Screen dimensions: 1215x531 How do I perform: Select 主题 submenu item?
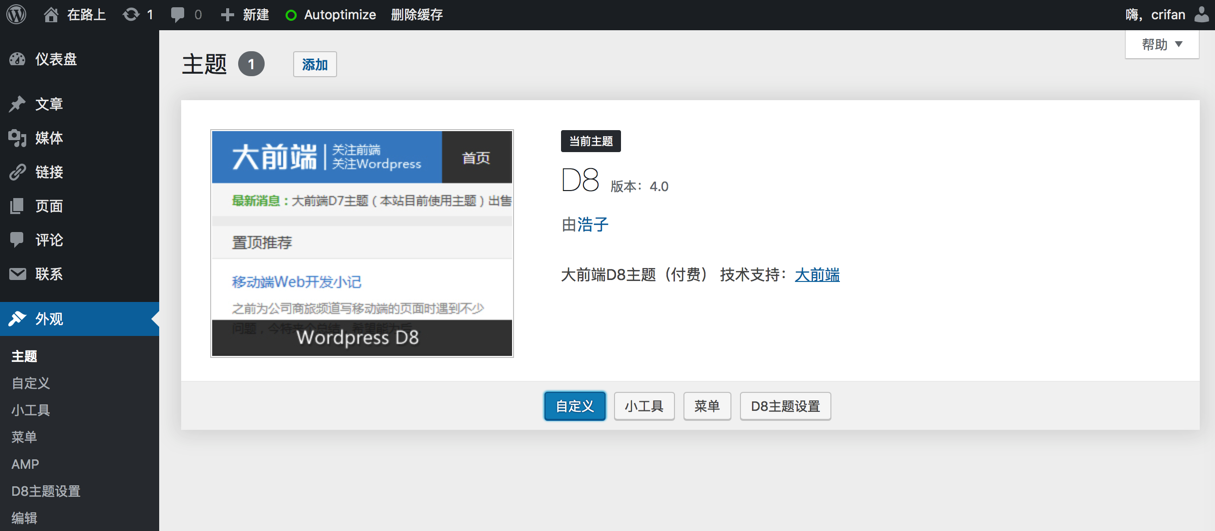[x=24, y=356]
